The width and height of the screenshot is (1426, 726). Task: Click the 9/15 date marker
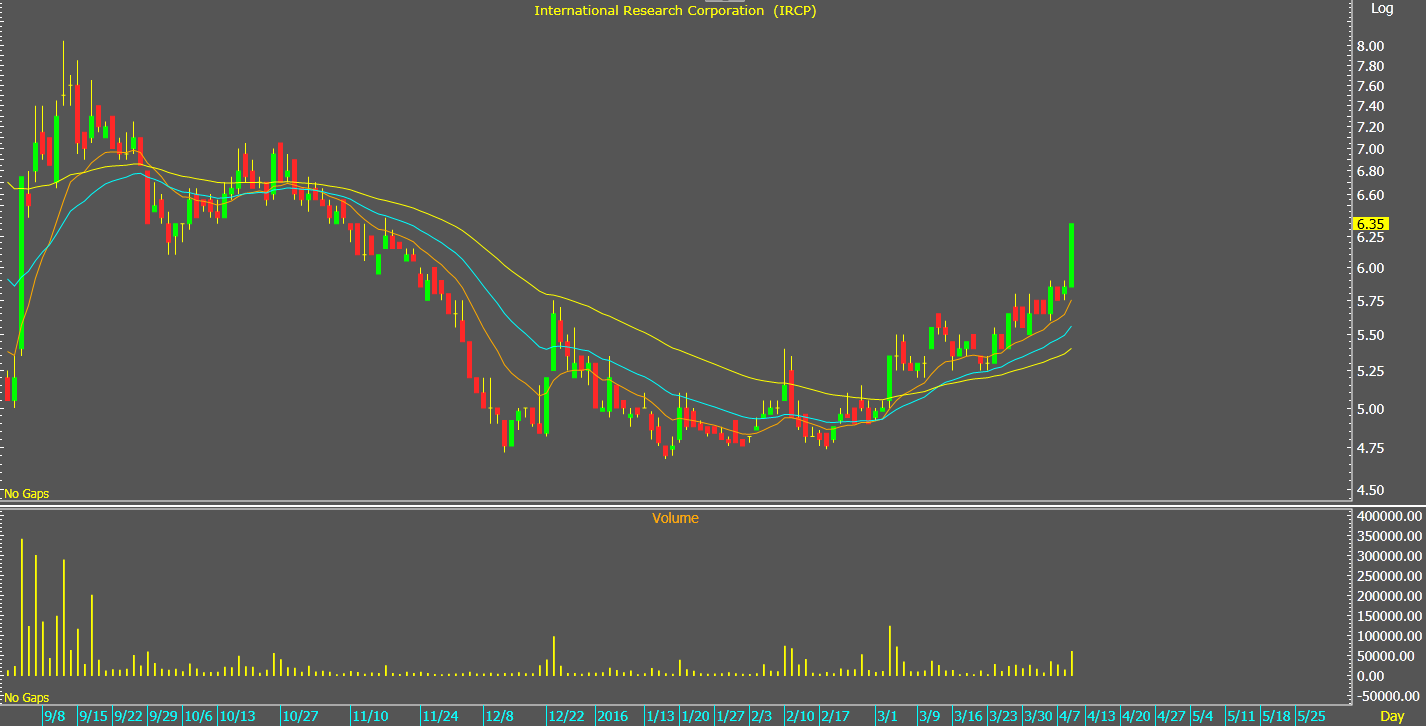pos(94,716)
